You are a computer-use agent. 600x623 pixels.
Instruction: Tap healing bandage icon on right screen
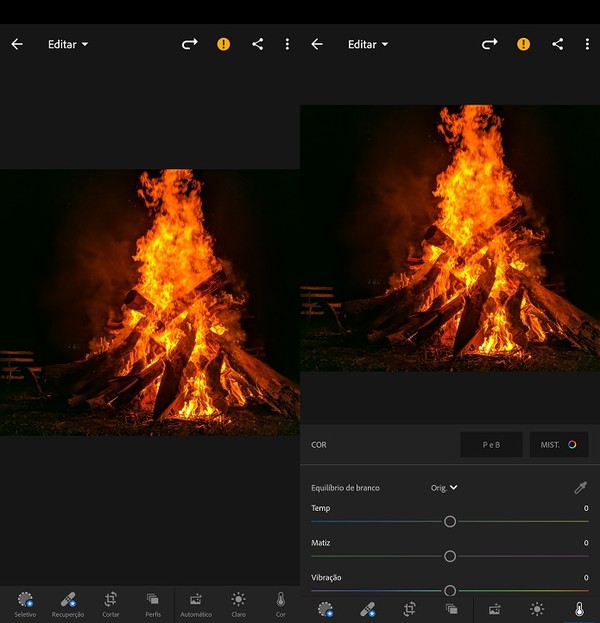pyautogui.click(x=368, y=609)
